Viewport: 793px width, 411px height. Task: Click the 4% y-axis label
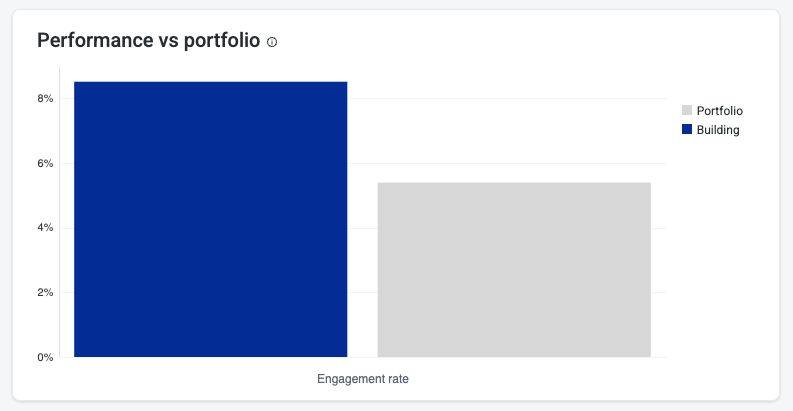click(45, 228)
